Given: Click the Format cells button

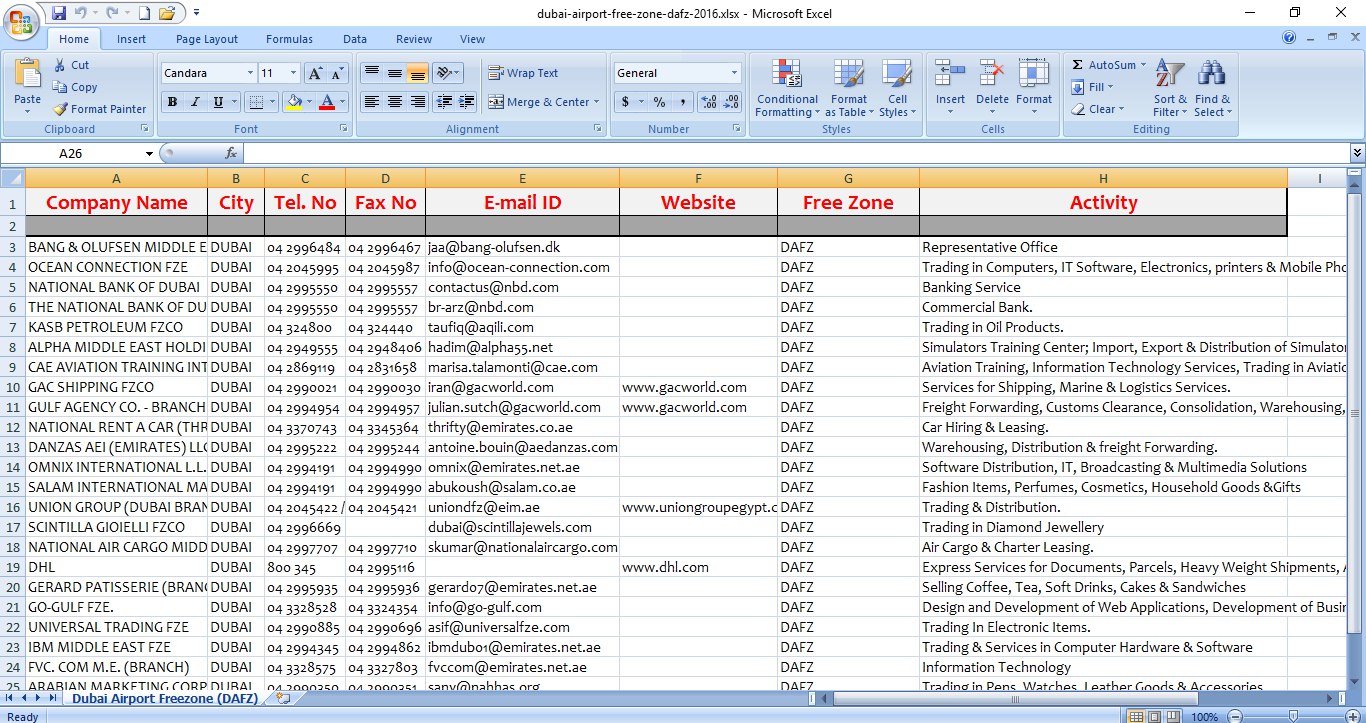Looking at the screenshot, I should (x=1034, y=88).
